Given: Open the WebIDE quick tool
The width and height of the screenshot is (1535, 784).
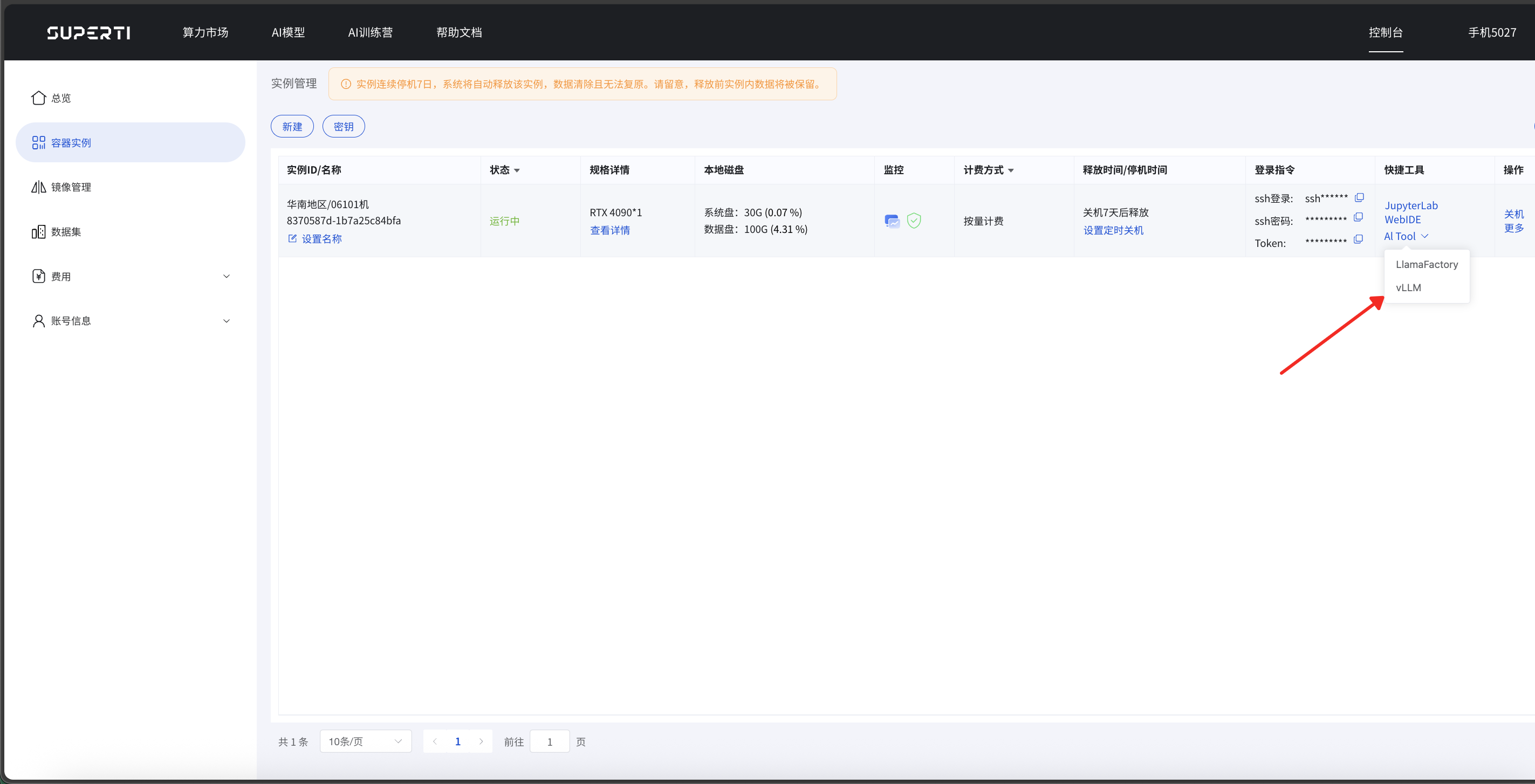Looking at the screenshot, I should point(1402,220).
